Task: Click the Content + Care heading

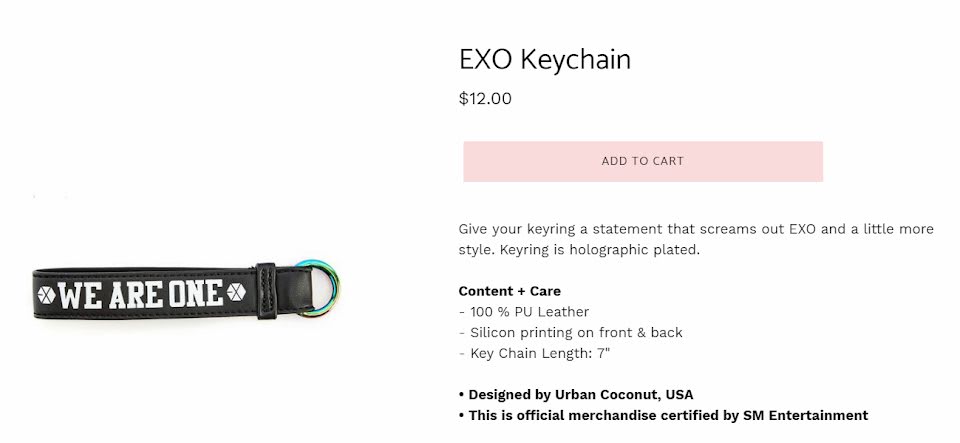Action: coord(509,291)
